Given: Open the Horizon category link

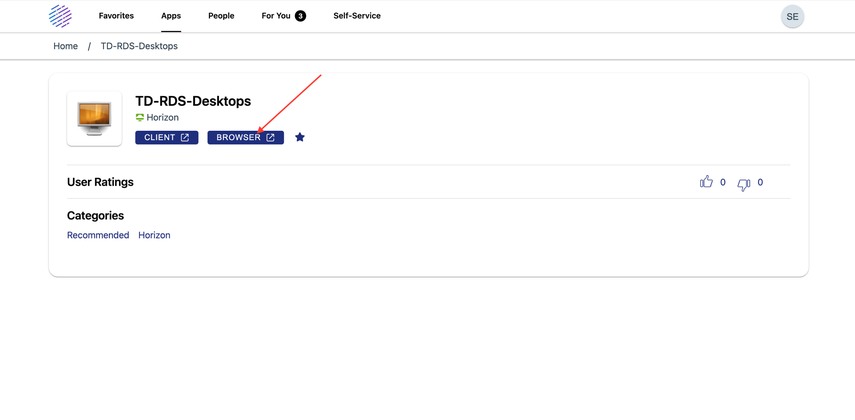Looking at the screenshot, I should point(154,235).
